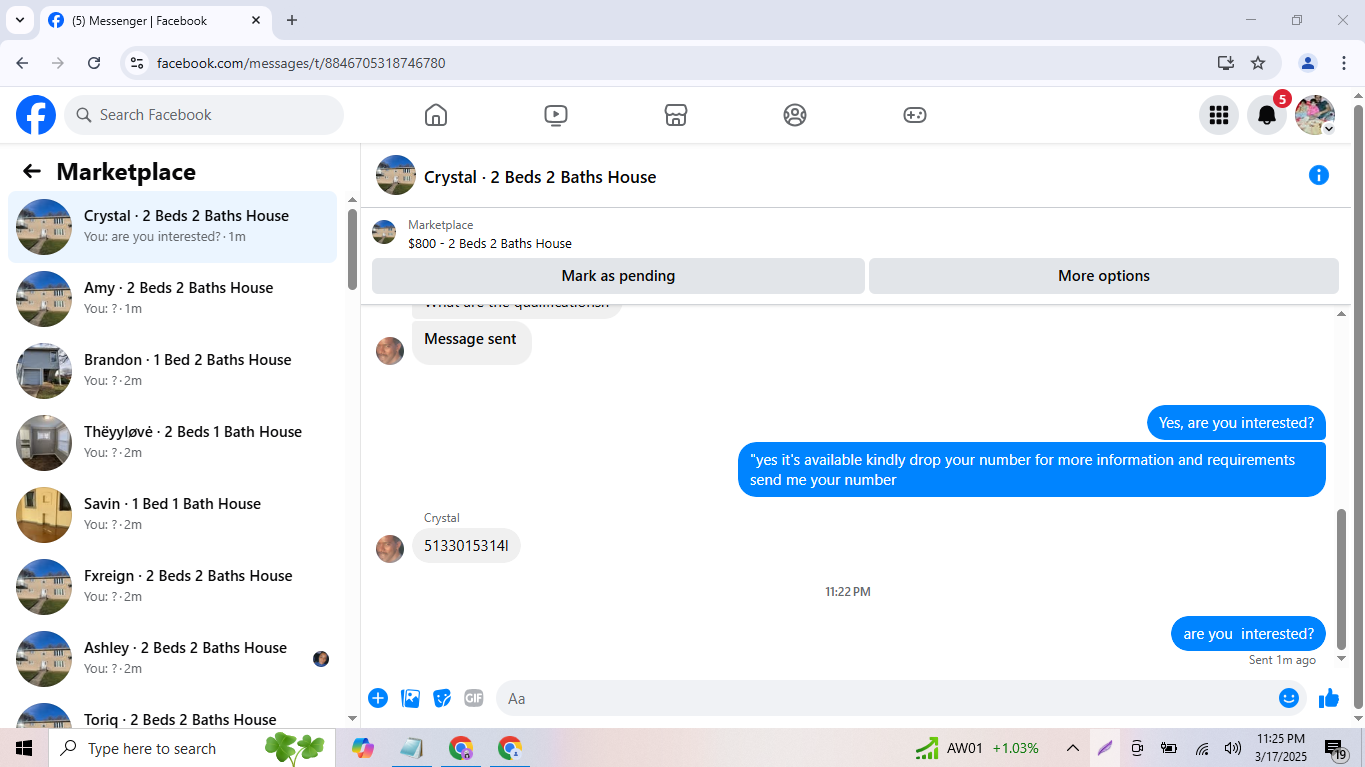Click the 11:22 PM timestamp
1365x767 pixels.
tap(848, 592)
